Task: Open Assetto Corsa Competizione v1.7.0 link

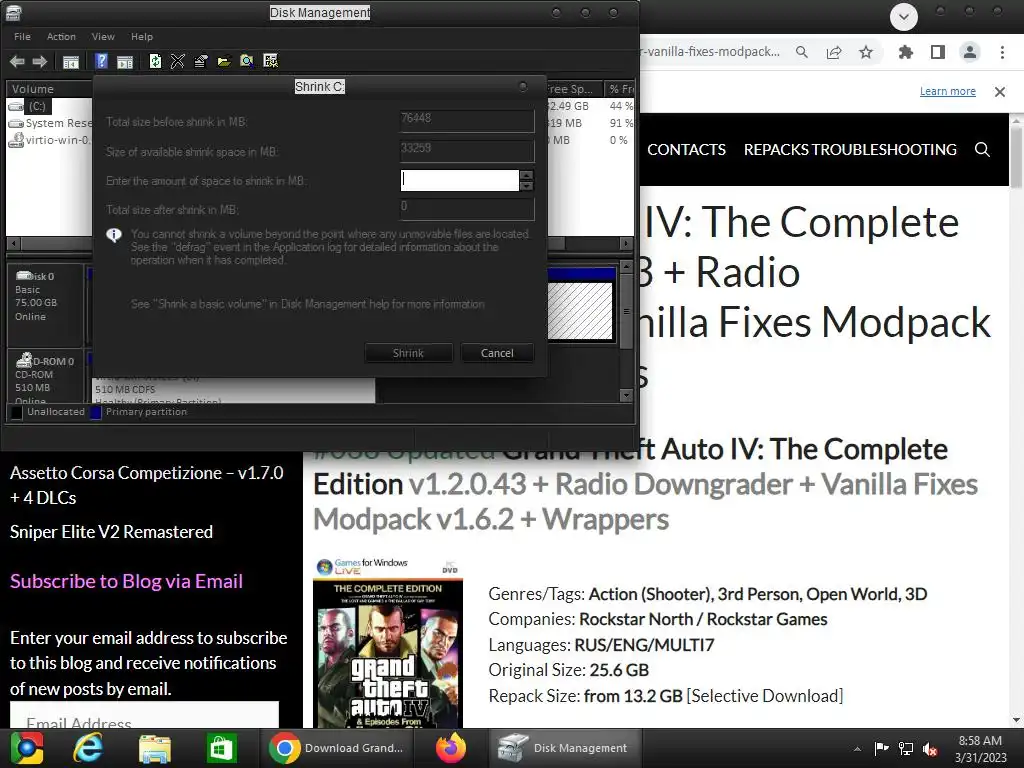Action: (147, 485)
